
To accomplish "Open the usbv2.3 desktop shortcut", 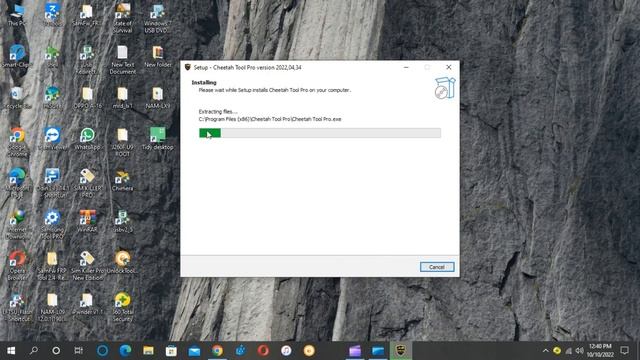I will pos(122,221).
